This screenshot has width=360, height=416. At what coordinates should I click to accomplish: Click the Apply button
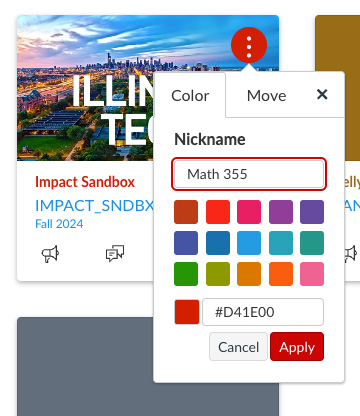(x=297, y=347)
